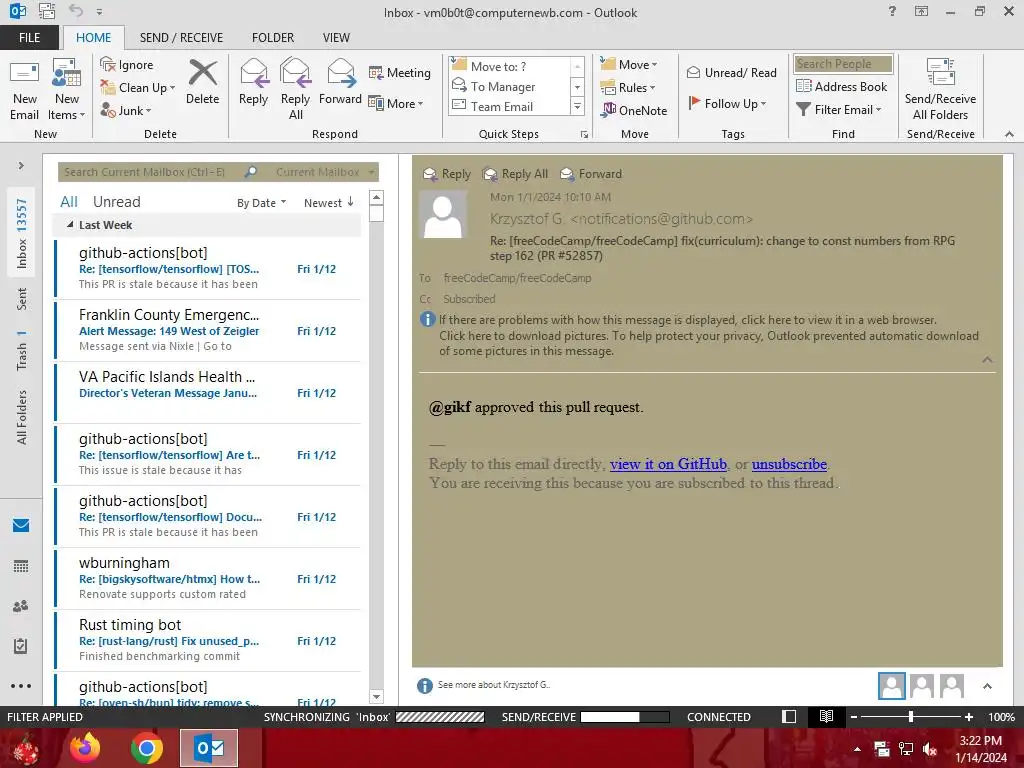The height and width of the screenshot is (768, 1024).
Task: Open Junk dropdown
Action: pyautogui.click(x=126, y=110)
